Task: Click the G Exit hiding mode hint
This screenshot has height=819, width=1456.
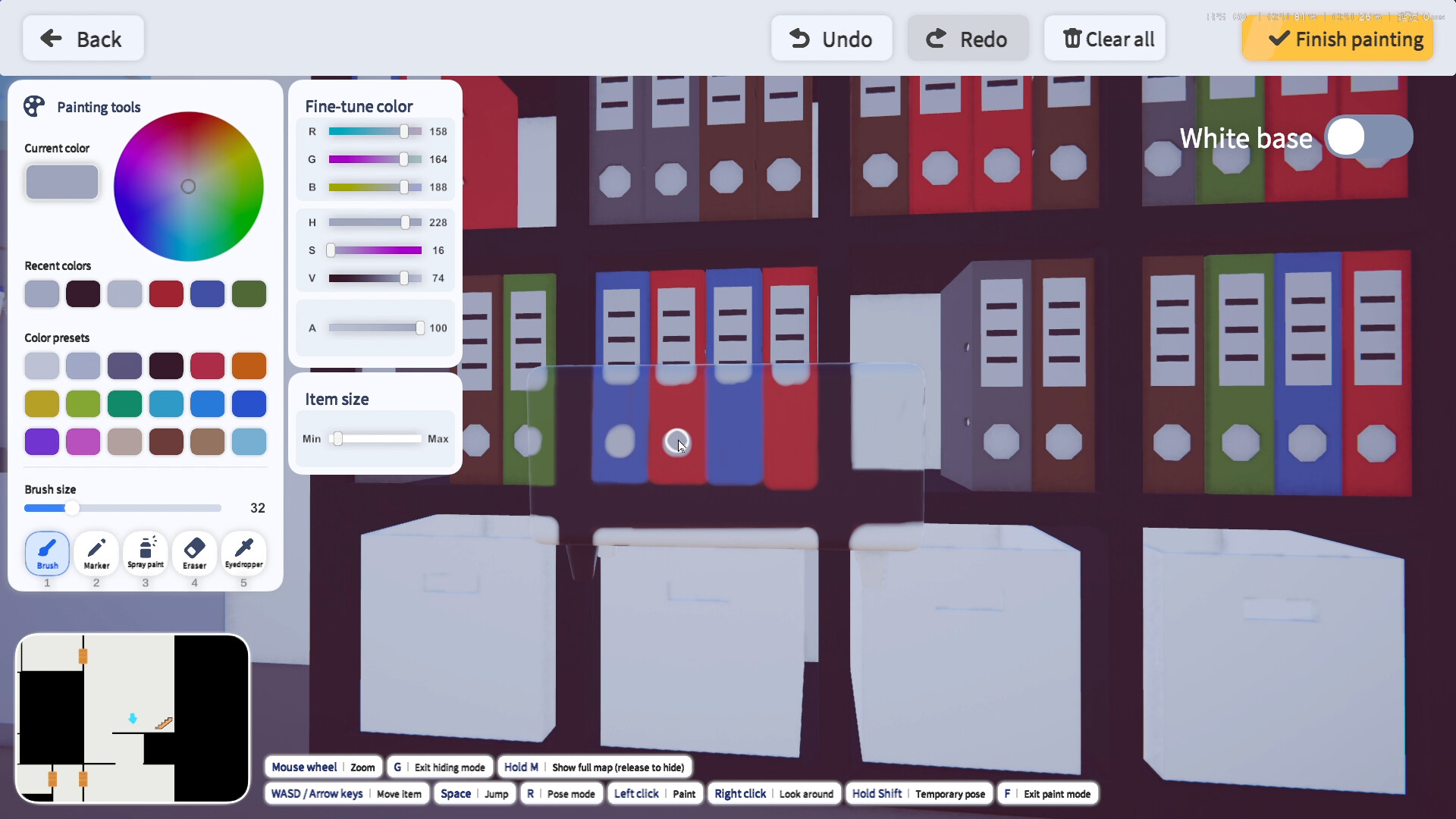Action: point(440,767)
